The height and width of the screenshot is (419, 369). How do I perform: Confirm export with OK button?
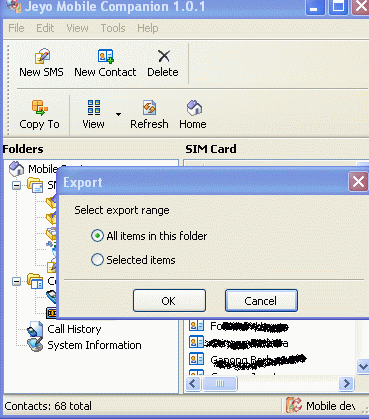tap(169, 301)
